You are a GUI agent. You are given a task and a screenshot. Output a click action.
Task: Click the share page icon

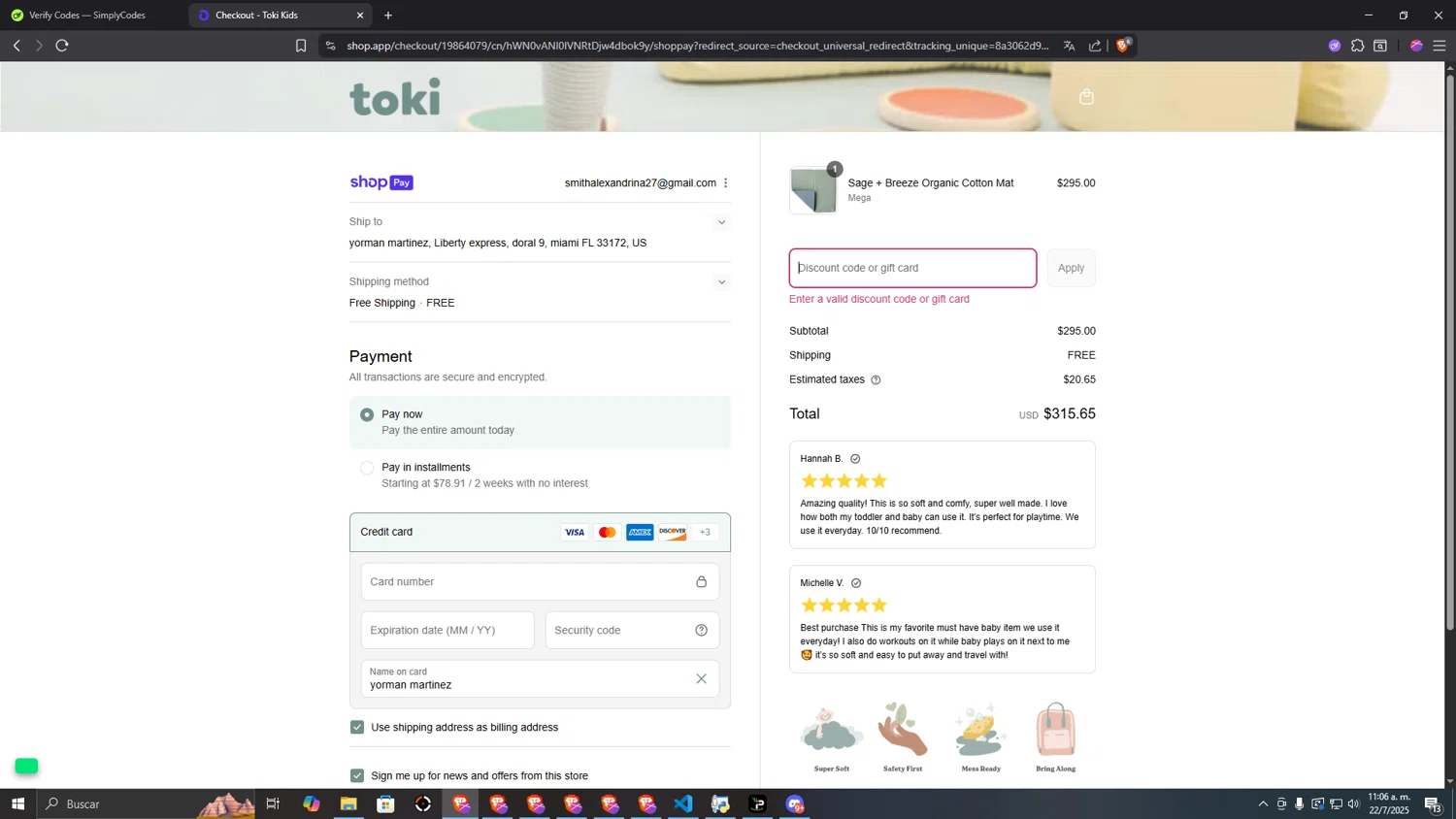click(x=1095, y=46)
